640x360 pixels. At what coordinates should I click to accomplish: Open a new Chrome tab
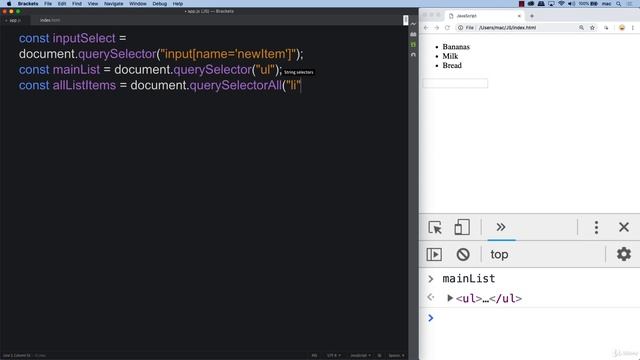pos(532,16)
